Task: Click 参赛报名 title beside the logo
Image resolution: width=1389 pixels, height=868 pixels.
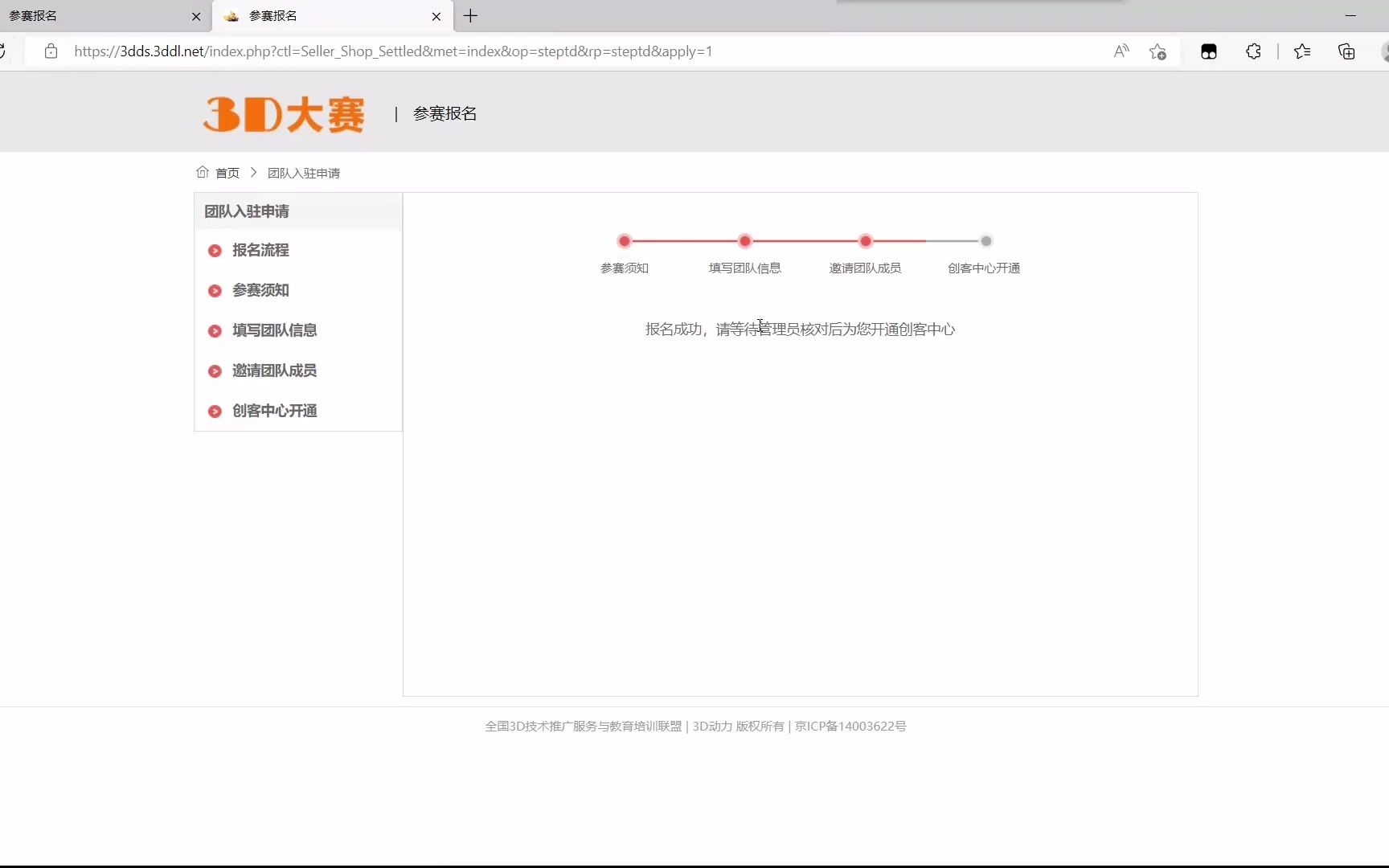Action: pos(445,114)
